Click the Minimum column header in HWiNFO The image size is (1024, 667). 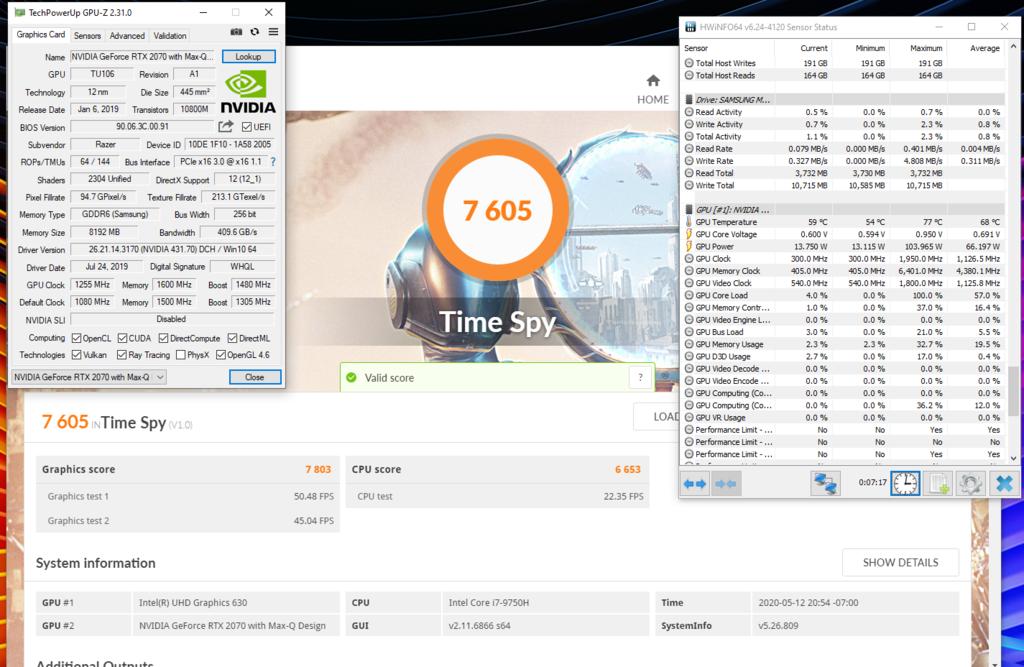point(870,48)
